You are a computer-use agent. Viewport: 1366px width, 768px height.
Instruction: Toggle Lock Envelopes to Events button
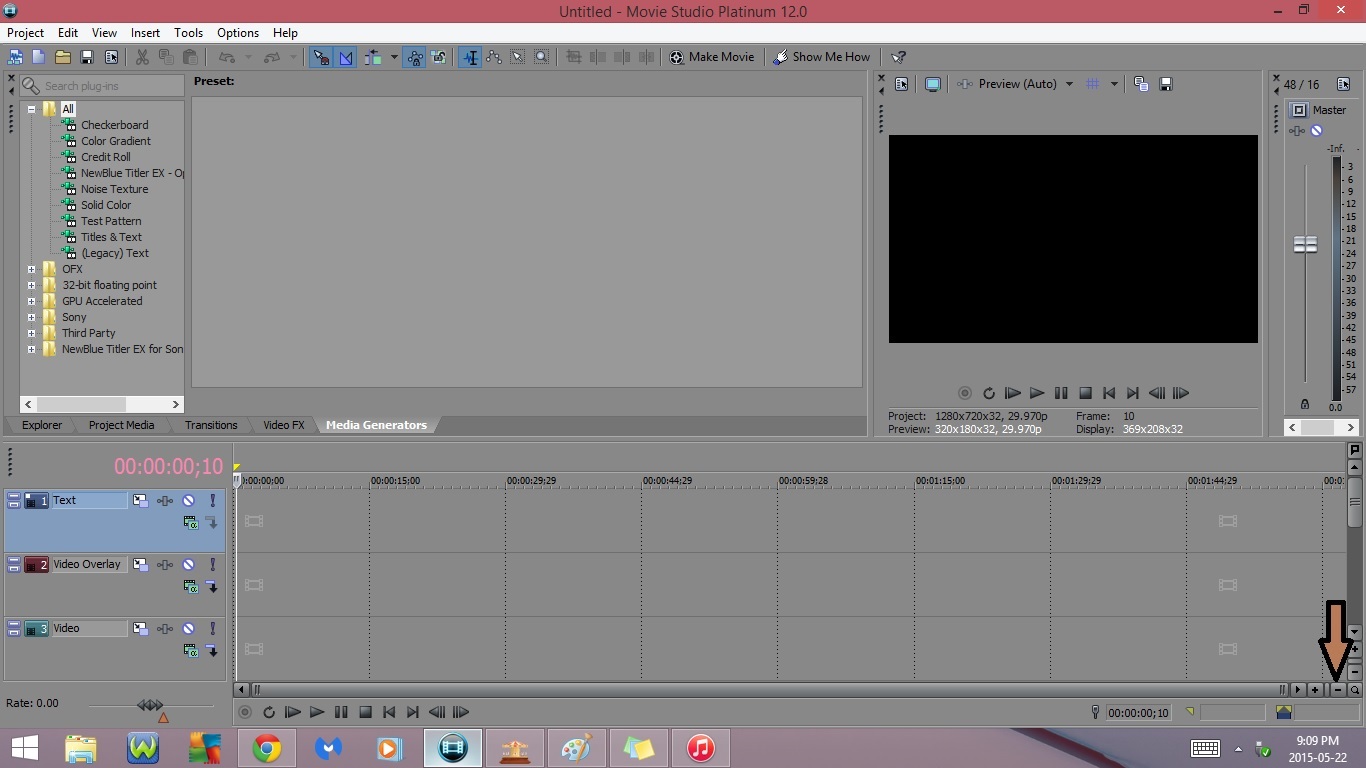(x=415, y=57)
